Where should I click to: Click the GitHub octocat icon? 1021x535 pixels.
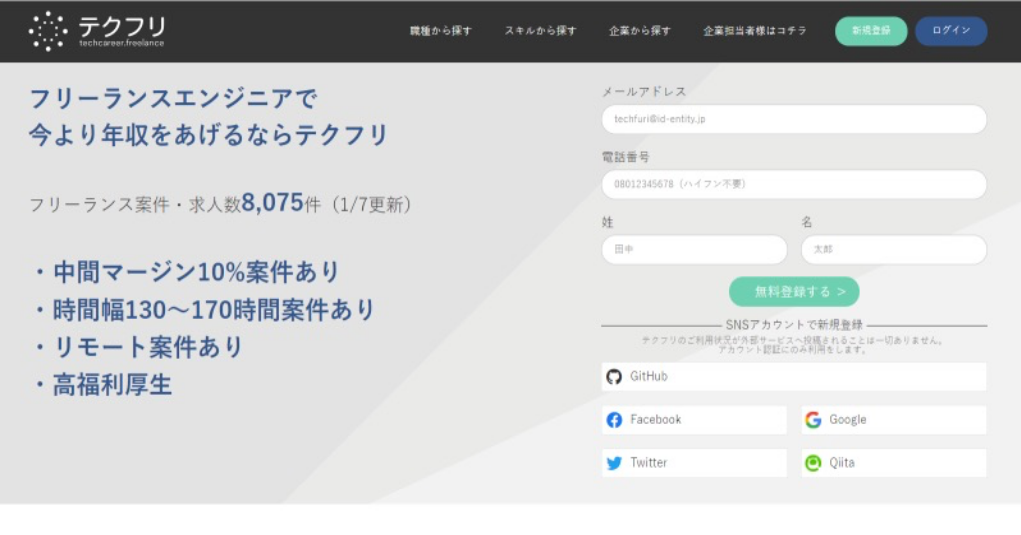point(614,377)
